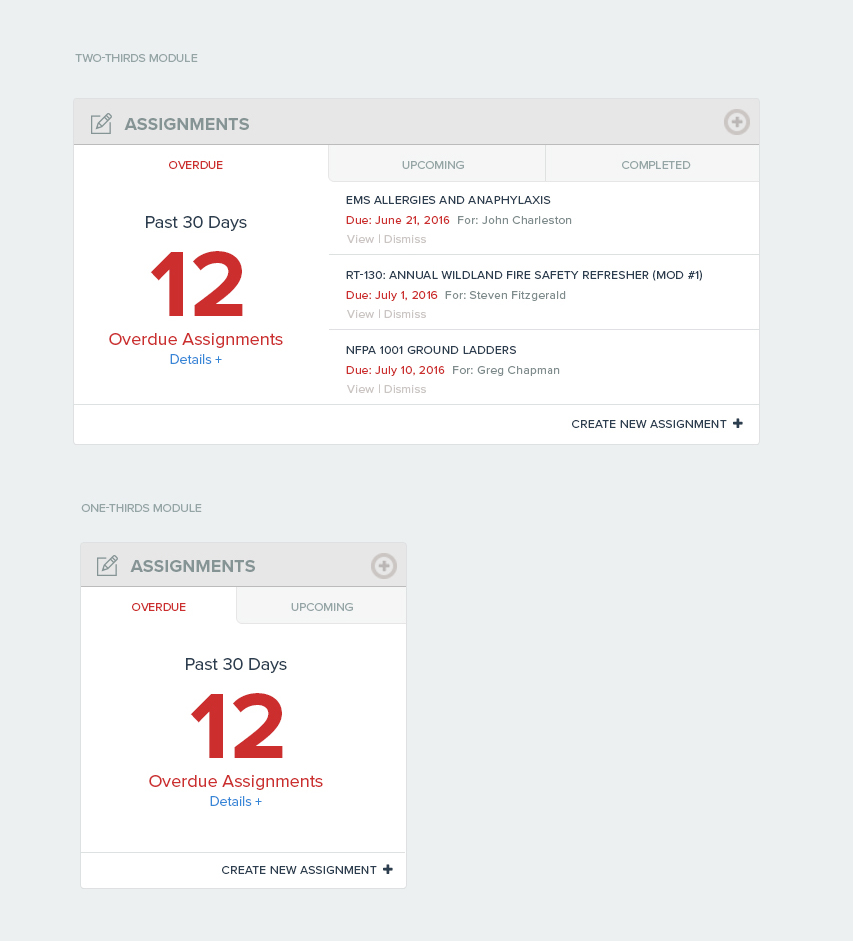The image size is (853, 941).
Task: Dismiss the EMS Allergies and Anaphylaxis assignment
Action: [405, 239]
